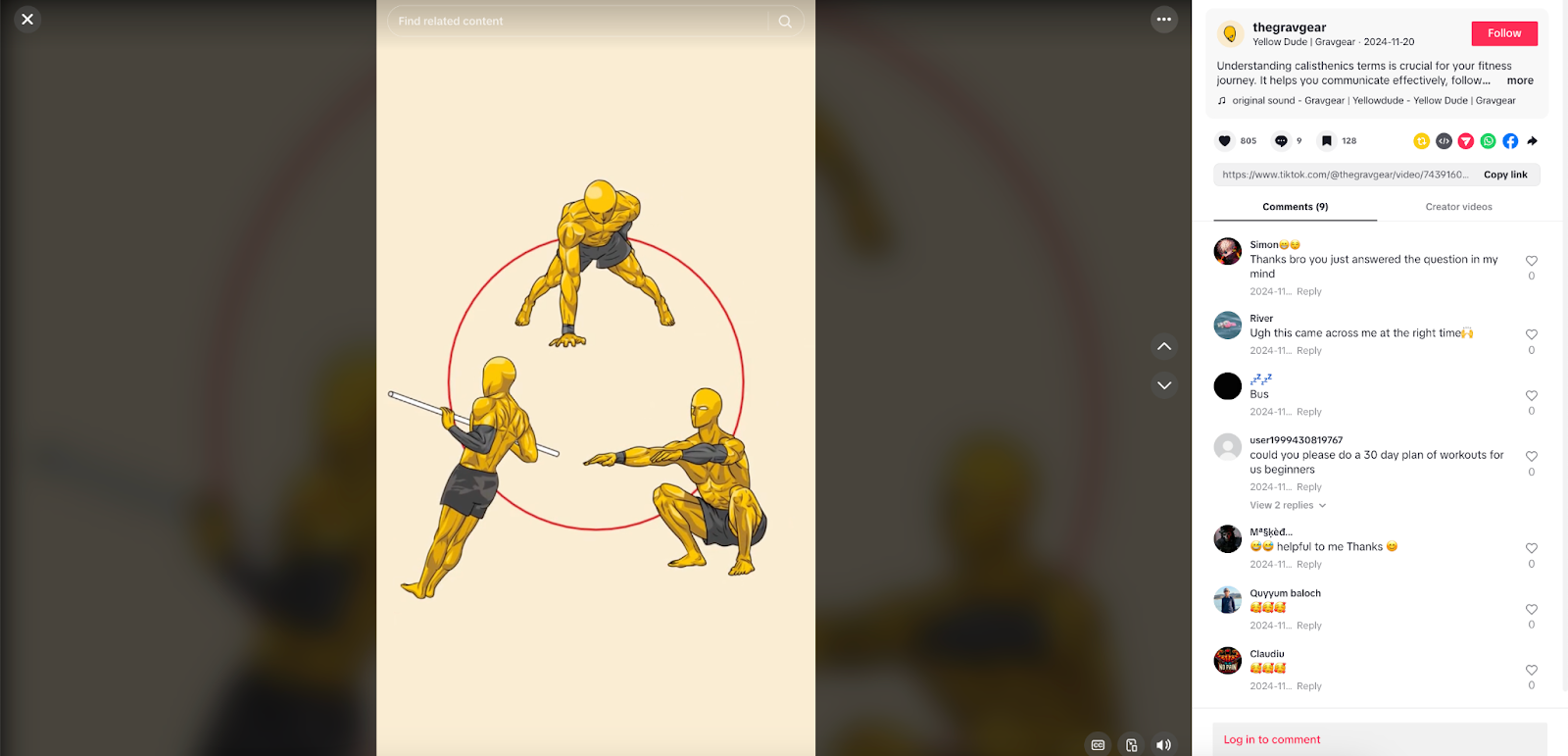The image size is (1568, 756).
Task: Mute the video with the speaker icon
Action: [1163, 745]
